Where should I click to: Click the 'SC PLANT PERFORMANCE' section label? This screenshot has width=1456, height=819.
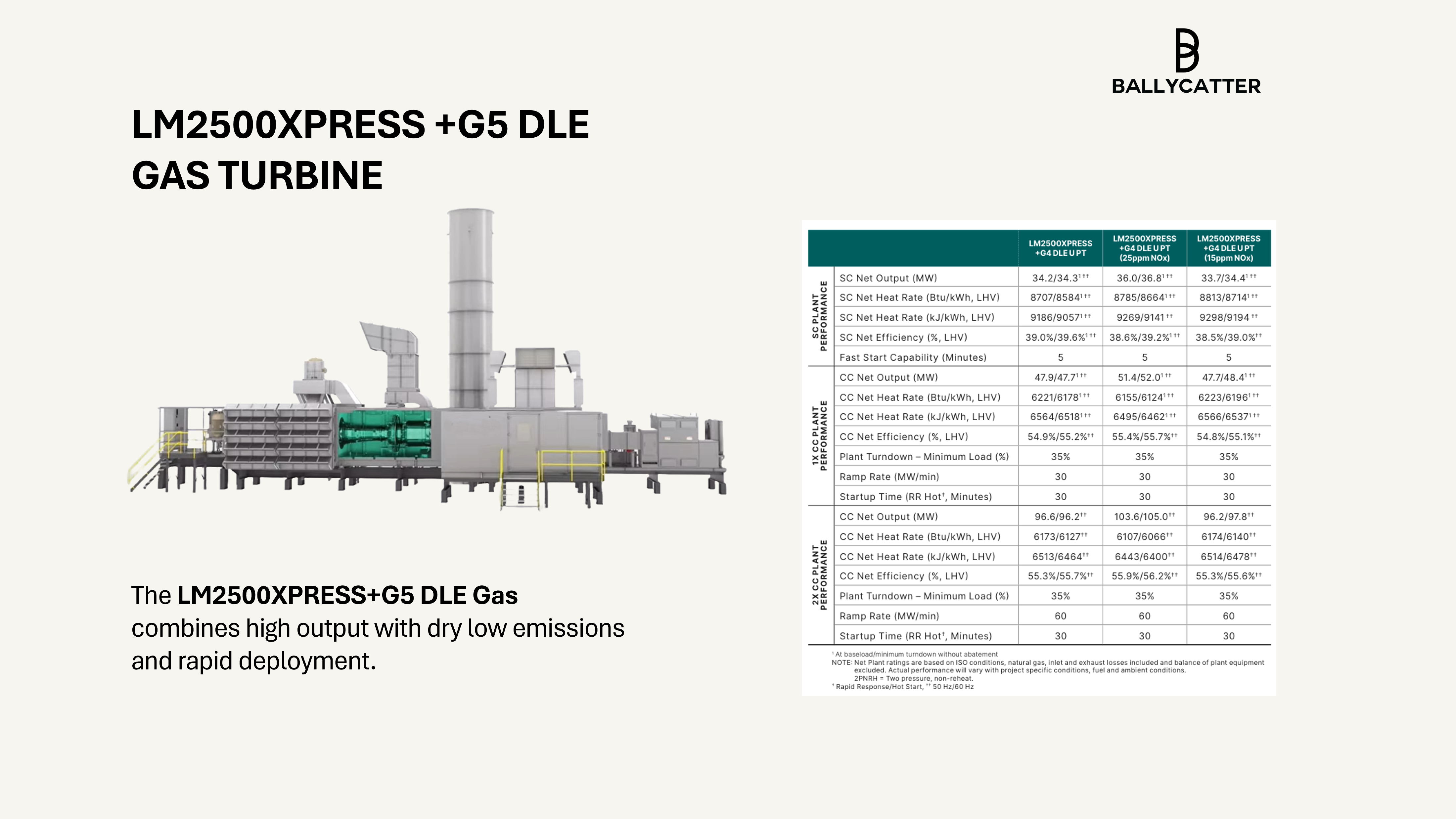click(820, 316)
